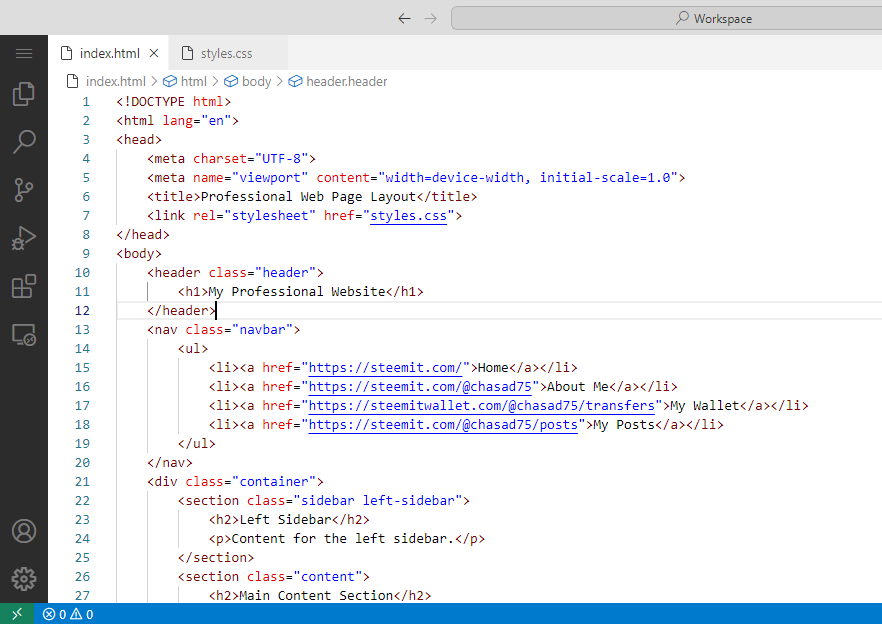Click the 'My Wallet' link text

(704, 406)
